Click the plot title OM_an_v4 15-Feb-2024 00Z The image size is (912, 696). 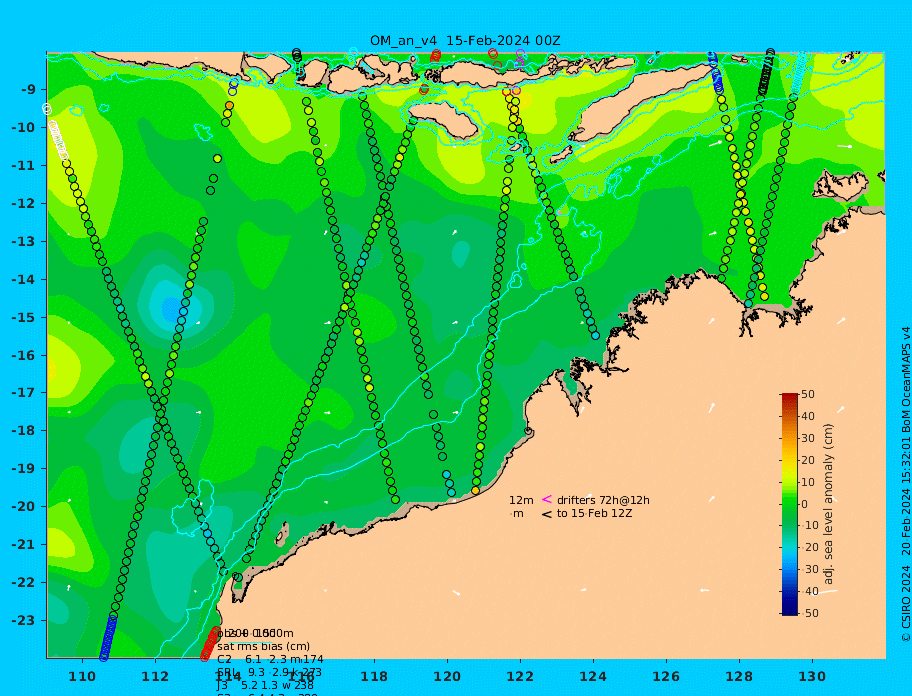click(x=465, y=41)
